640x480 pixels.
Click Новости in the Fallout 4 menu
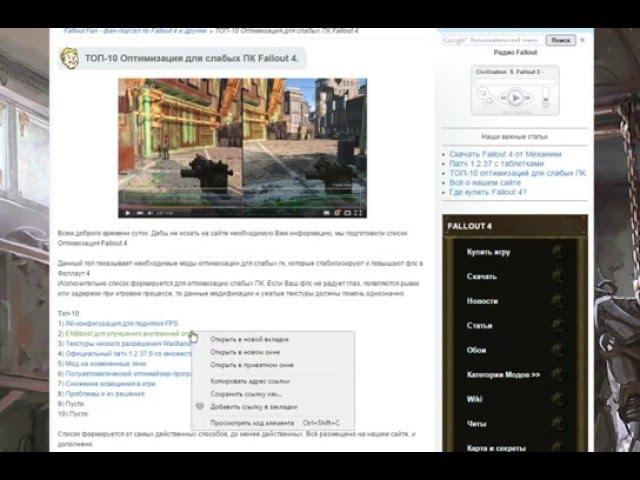tap(482, 301)
